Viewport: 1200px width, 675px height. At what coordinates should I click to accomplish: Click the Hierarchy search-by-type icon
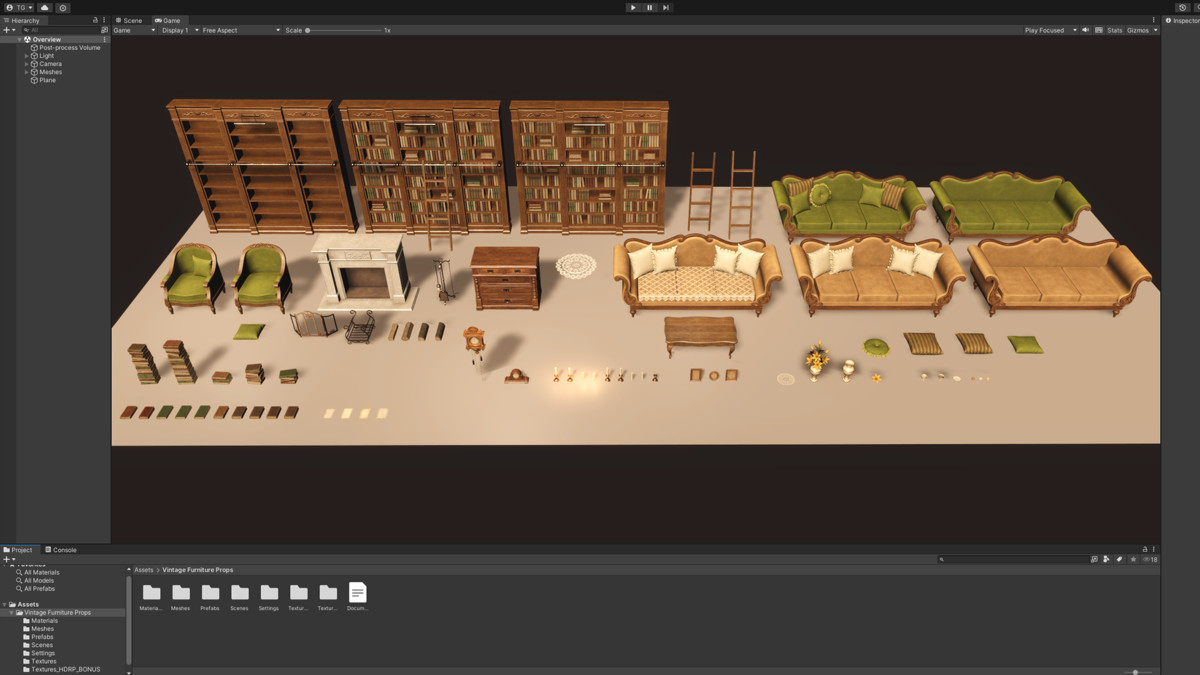point(104,30)
